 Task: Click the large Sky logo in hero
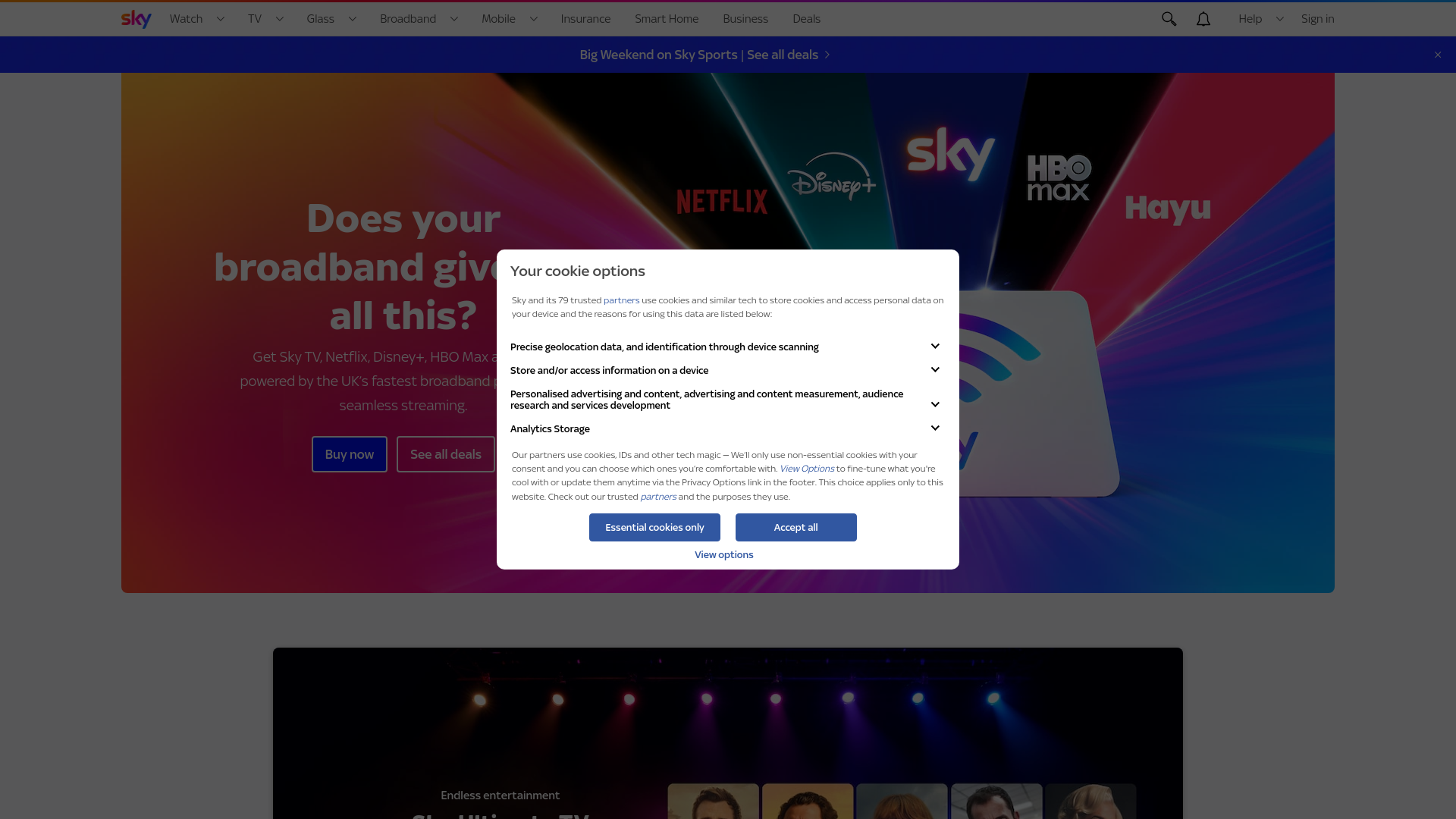pyautogui.click(x=951, y=154)
